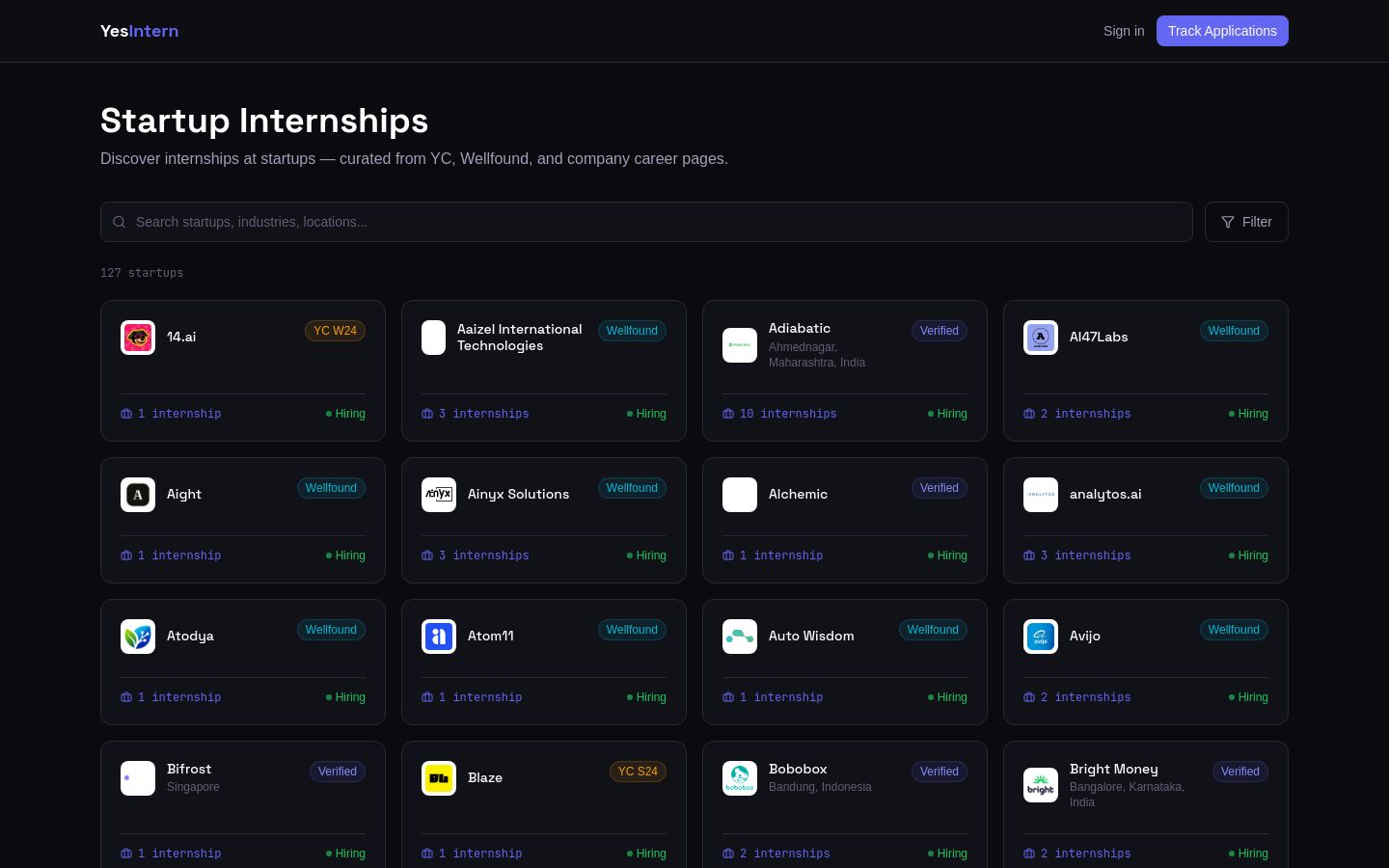Click "10 internships" on Adiabatic card
The height and width of the screenshot is (868, 1389).
(788, 414)
